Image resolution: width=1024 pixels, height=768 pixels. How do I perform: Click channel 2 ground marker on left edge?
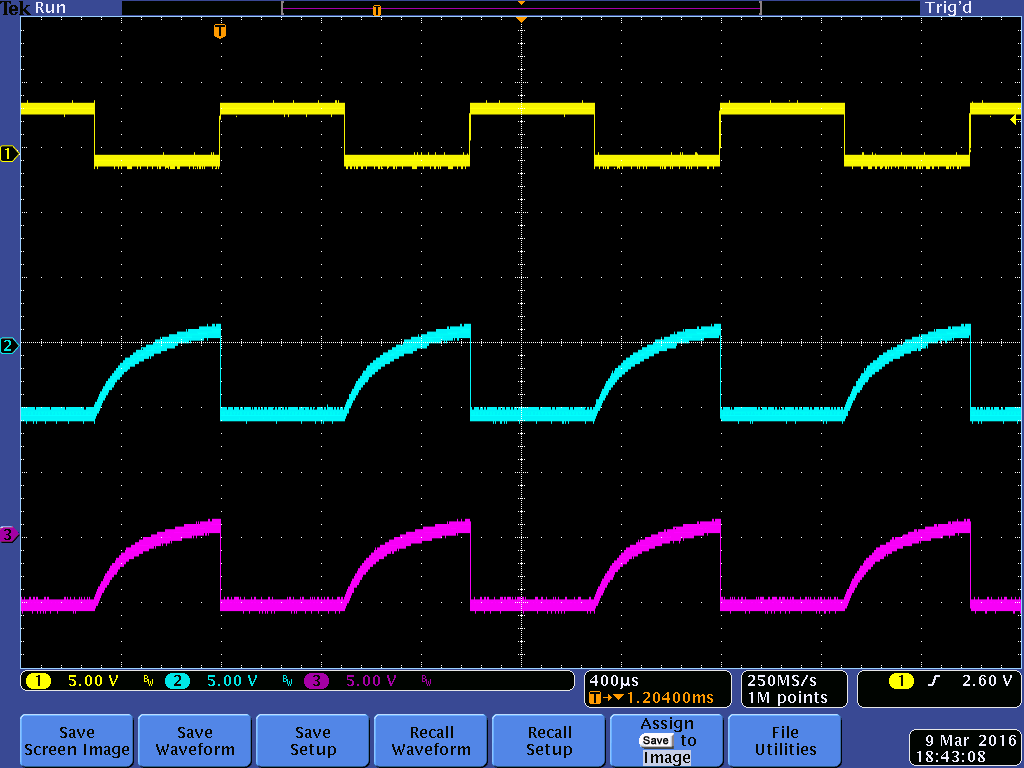(x=9, y=345)
